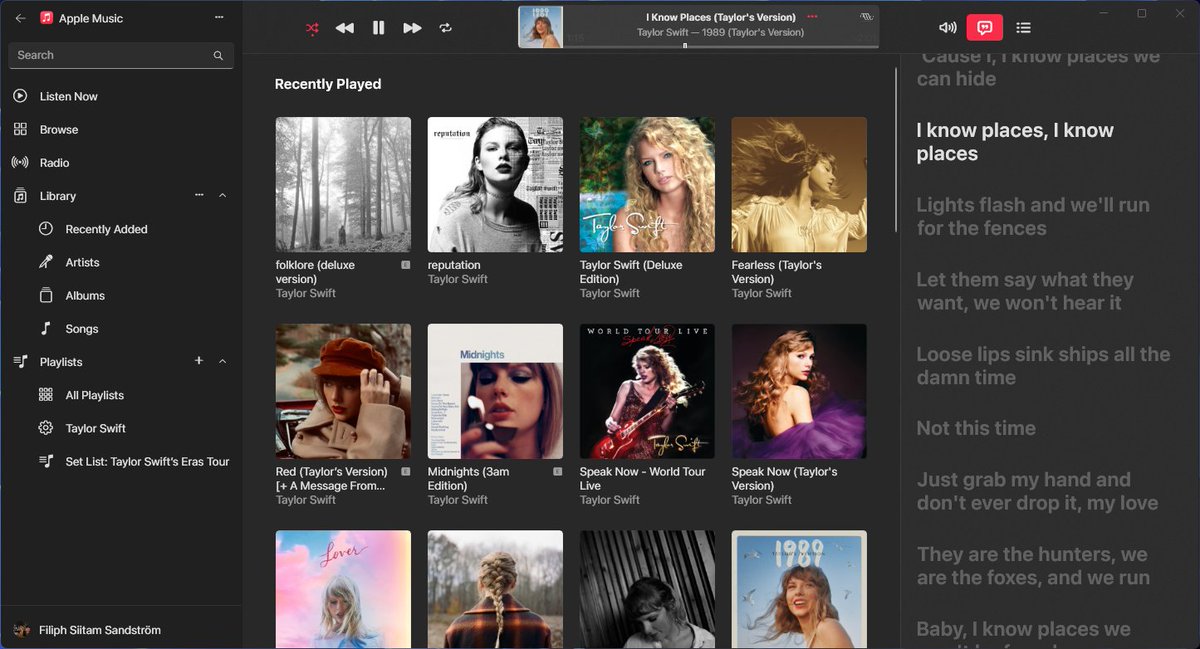Image resolution: width=1200 pixels, height=649 pixels.
Task: Open the reputation album cover
Action: (495, 185)
